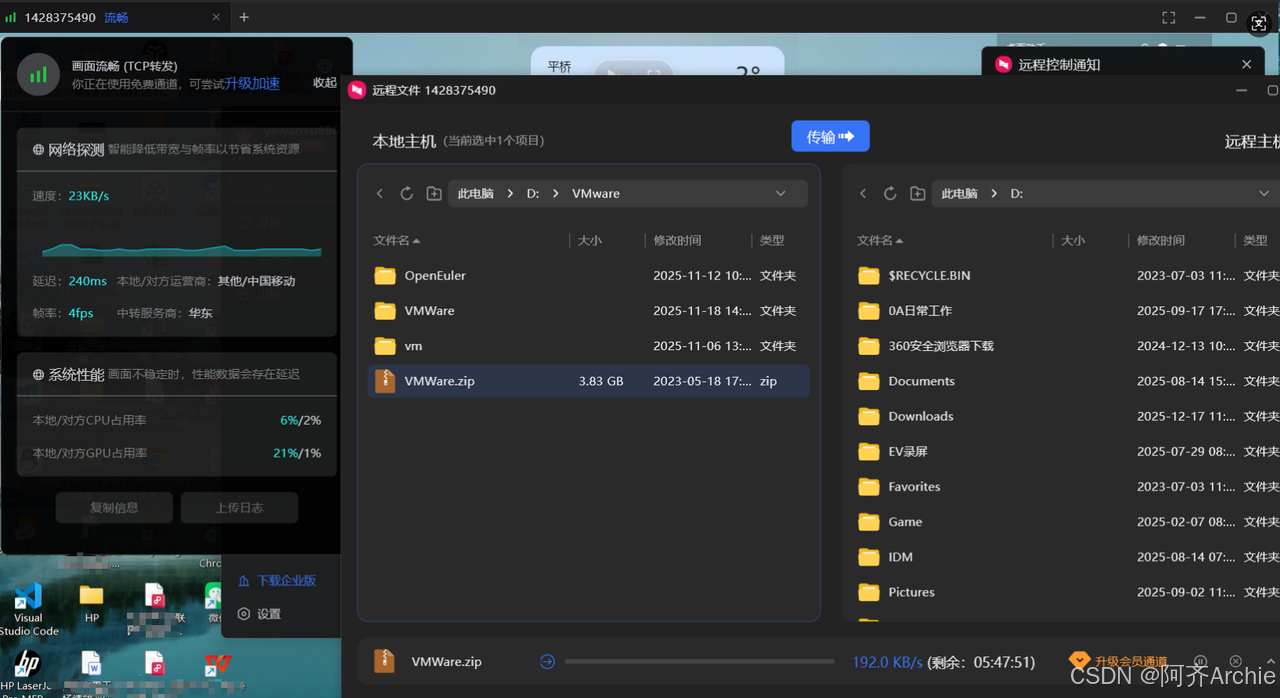The height and width of the screenshot is (698, 1280).
Task: Click the screenshot capture icon at top right
Action: click(x=1261, y=25)
